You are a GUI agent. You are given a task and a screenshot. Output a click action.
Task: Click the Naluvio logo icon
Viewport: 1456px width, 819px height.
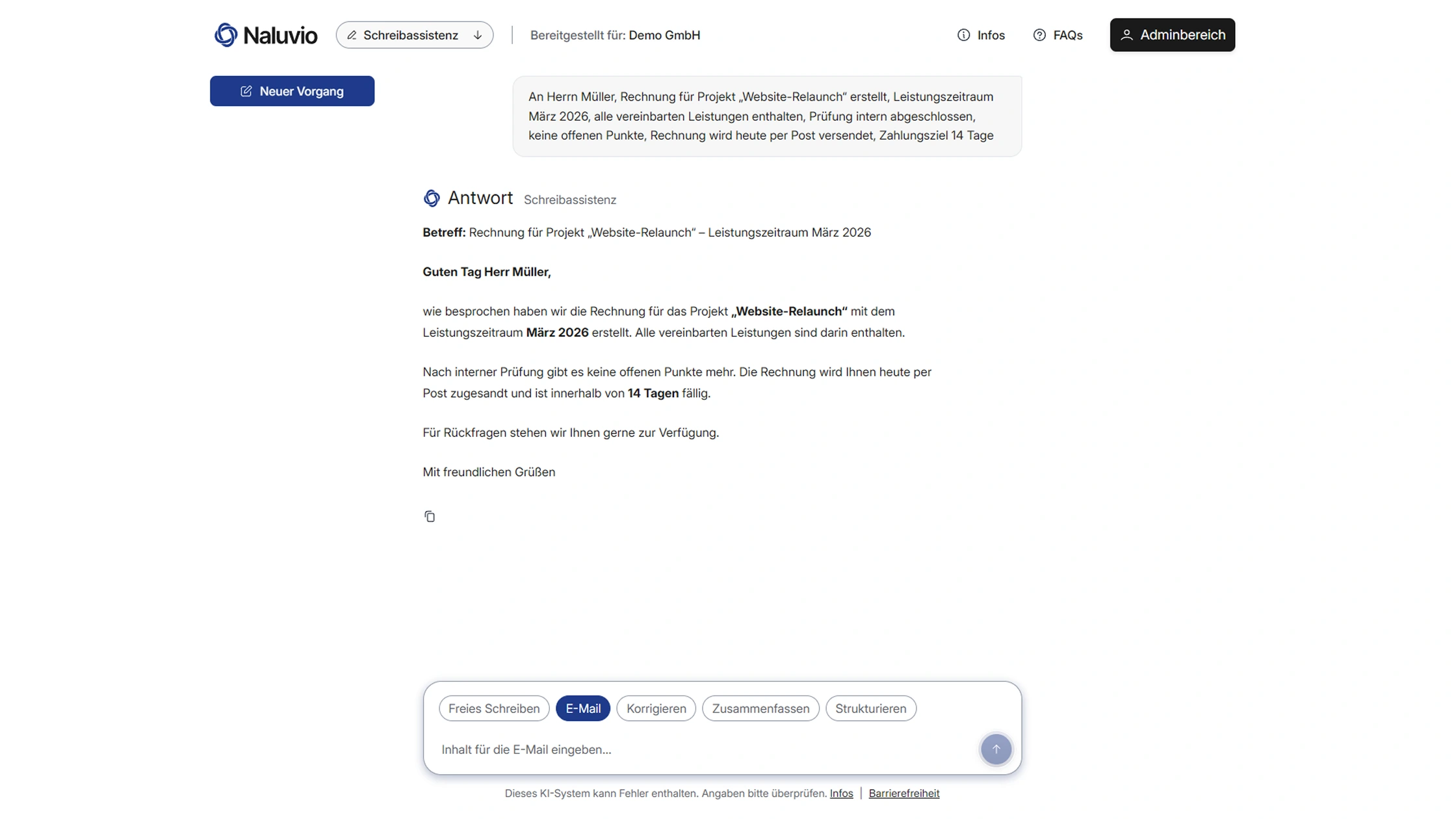(x=226, y=35)
